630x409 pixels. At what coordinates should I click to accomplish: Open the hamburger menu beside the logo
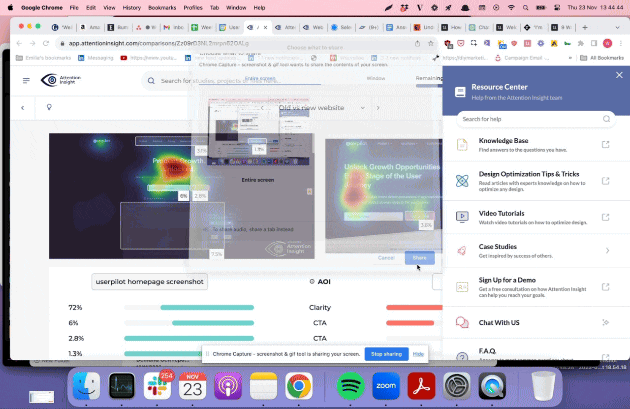28,81
